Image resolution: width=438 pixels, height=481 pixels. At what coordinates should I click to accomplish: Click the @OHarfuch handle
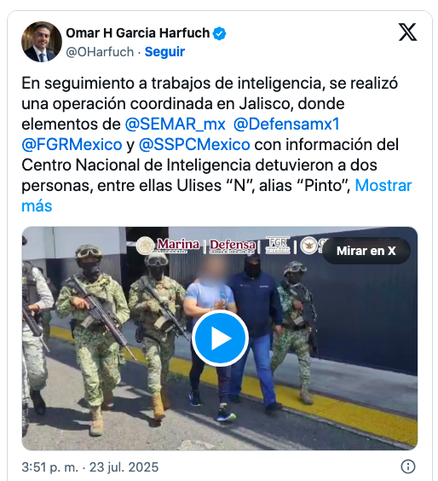click(100, 52)
